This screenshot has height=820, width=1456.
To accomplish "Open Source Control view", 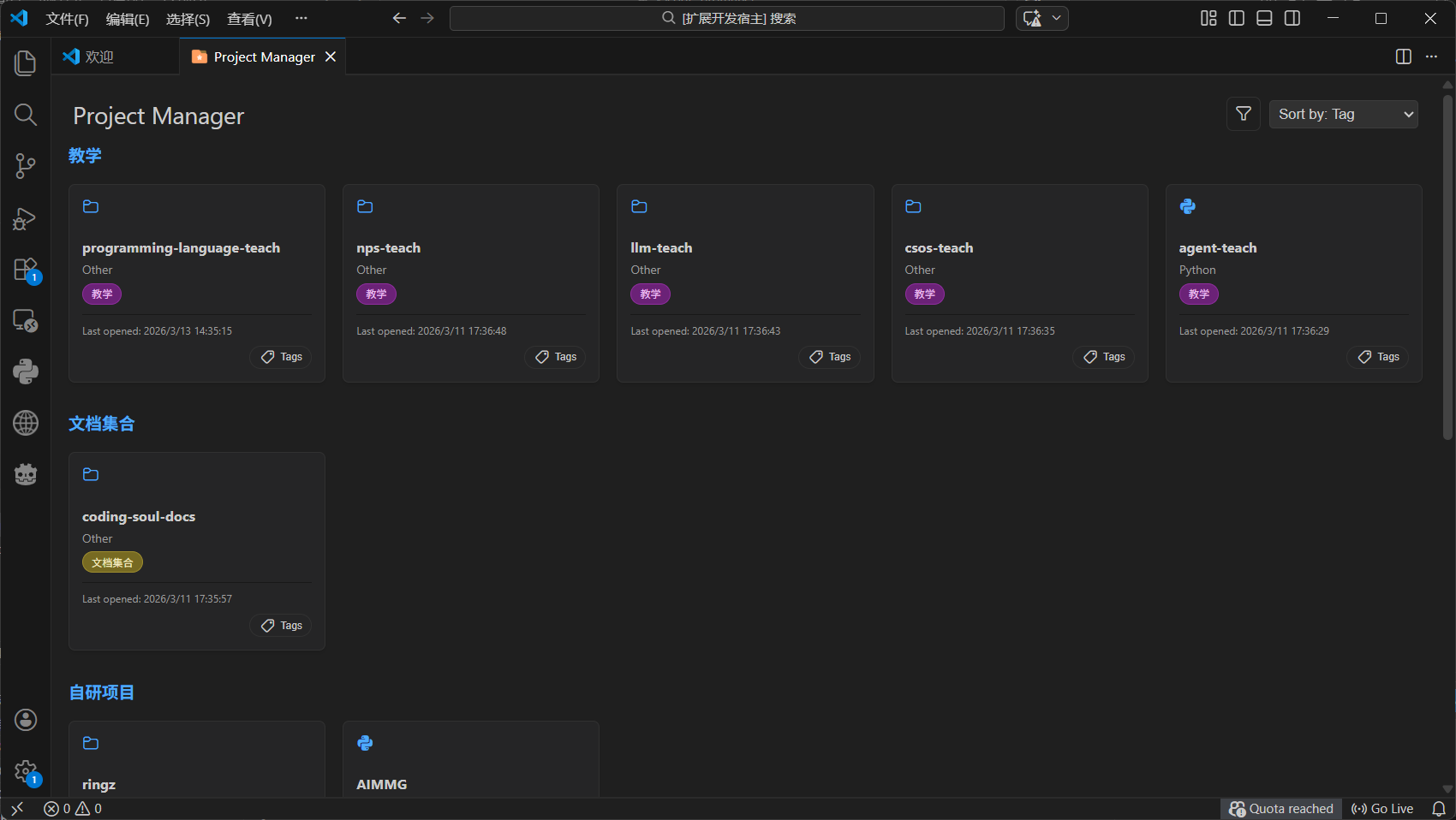I will click(x=26, y=166).
